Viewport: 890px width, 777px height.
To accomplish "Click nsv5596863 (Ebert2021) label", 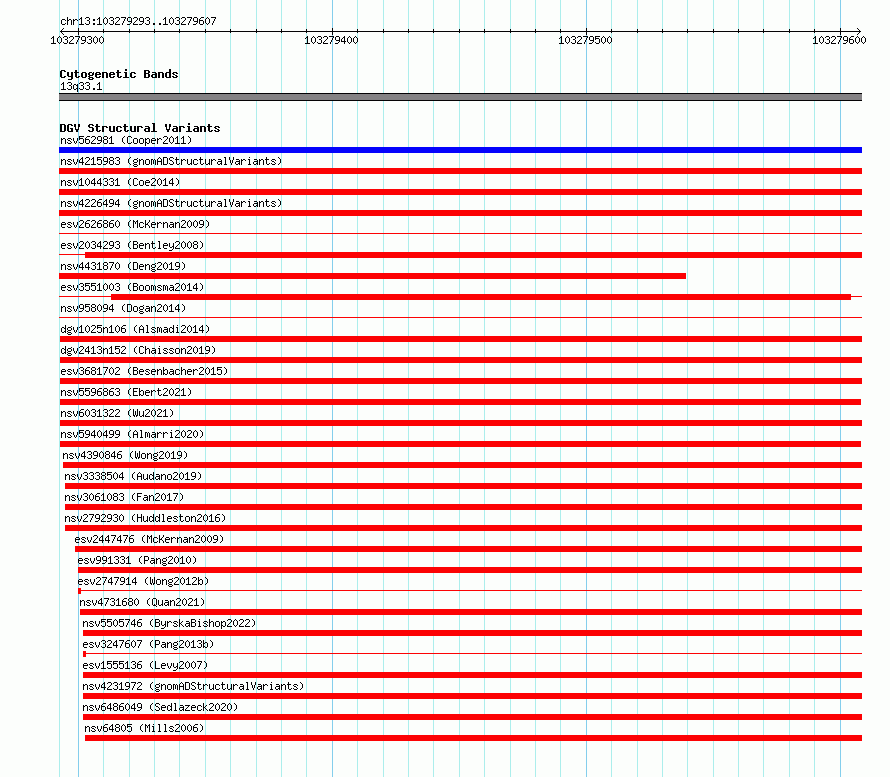I will pyautogui.click(x=126, y=392).
